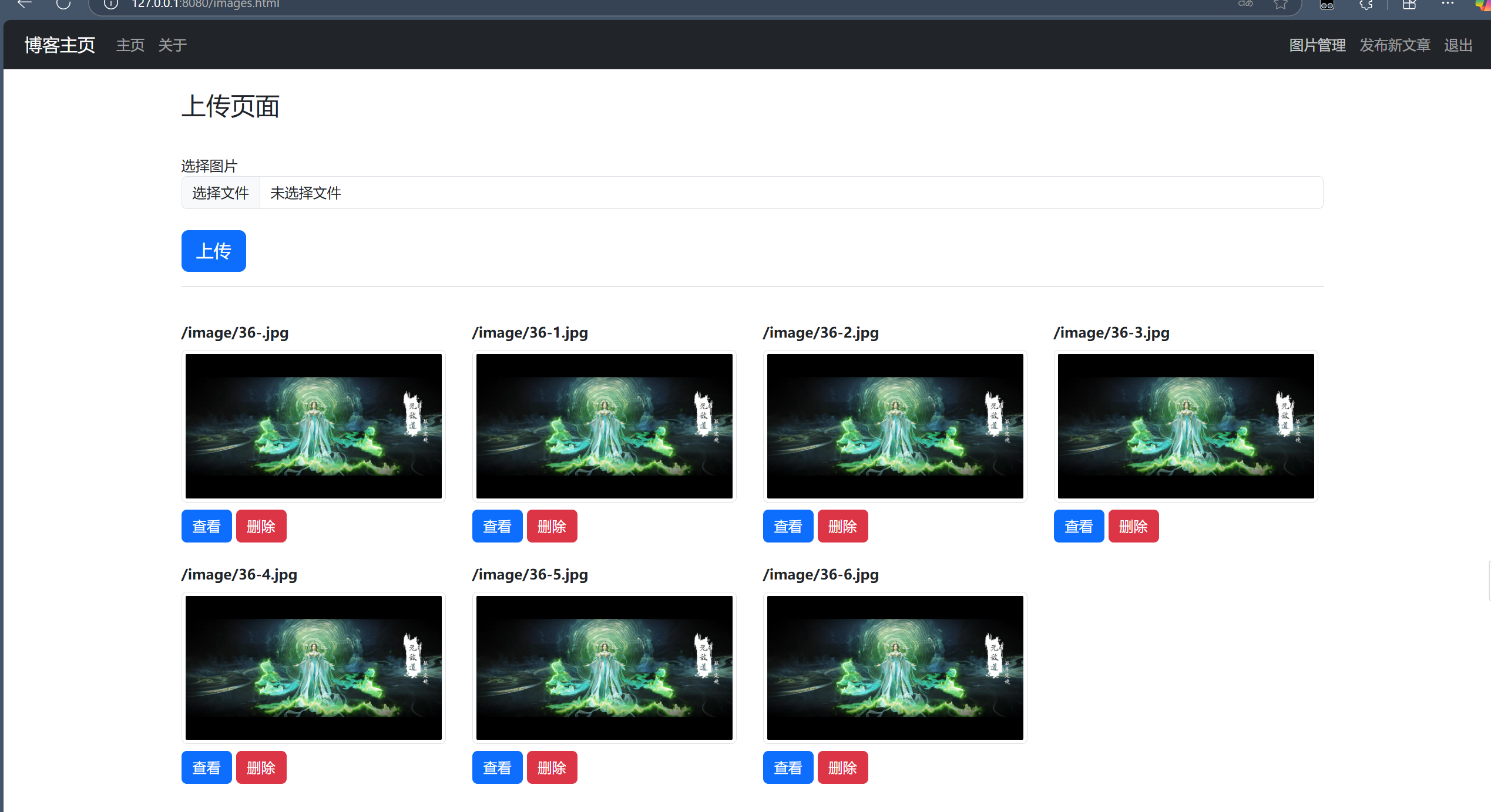
Task: Open browser extensions puzzle icon
Action: pos(1366,5)
